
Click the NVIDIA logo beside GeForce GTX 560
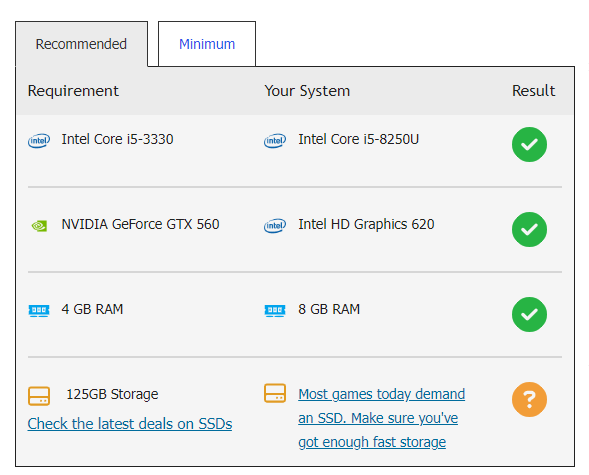[39, 226]
